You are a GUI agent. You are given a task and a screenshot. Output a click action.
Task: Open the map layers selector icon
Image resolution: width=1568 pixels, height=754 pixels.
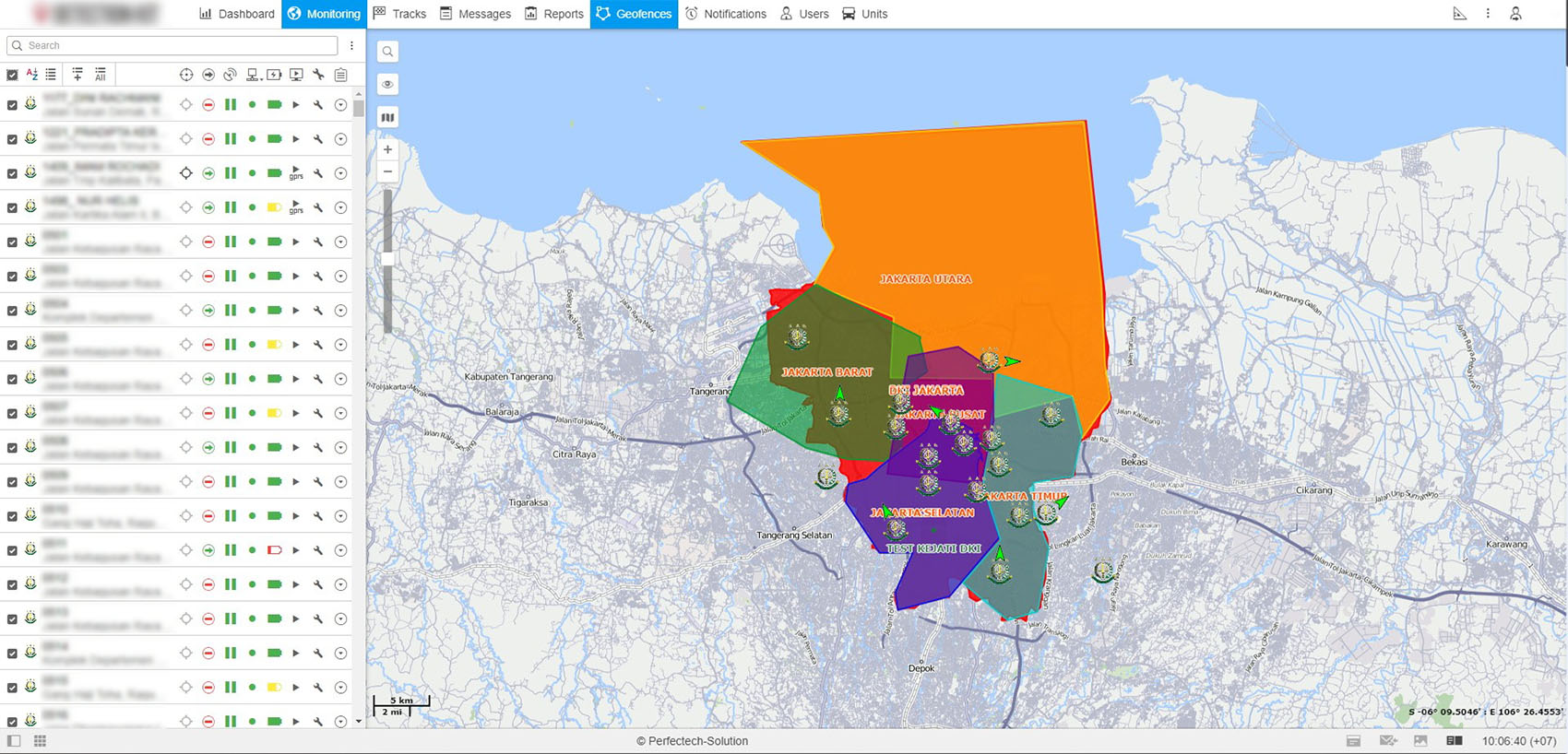(388, 117)
